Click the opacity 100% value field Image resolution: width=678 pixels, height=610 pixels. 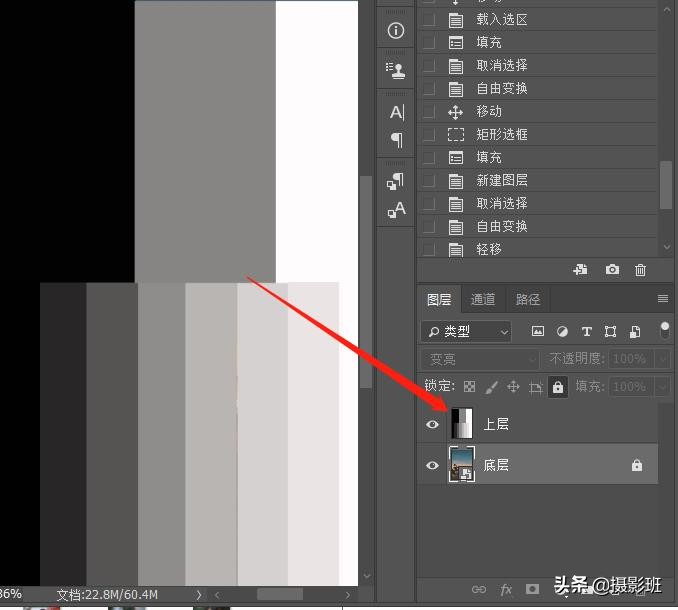[x=631, y=359]
